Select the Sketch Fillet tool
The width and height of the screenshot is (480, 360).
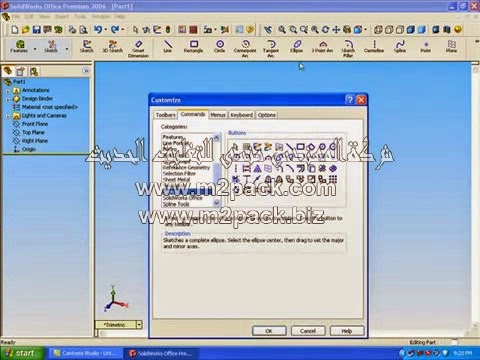[348, 49]
